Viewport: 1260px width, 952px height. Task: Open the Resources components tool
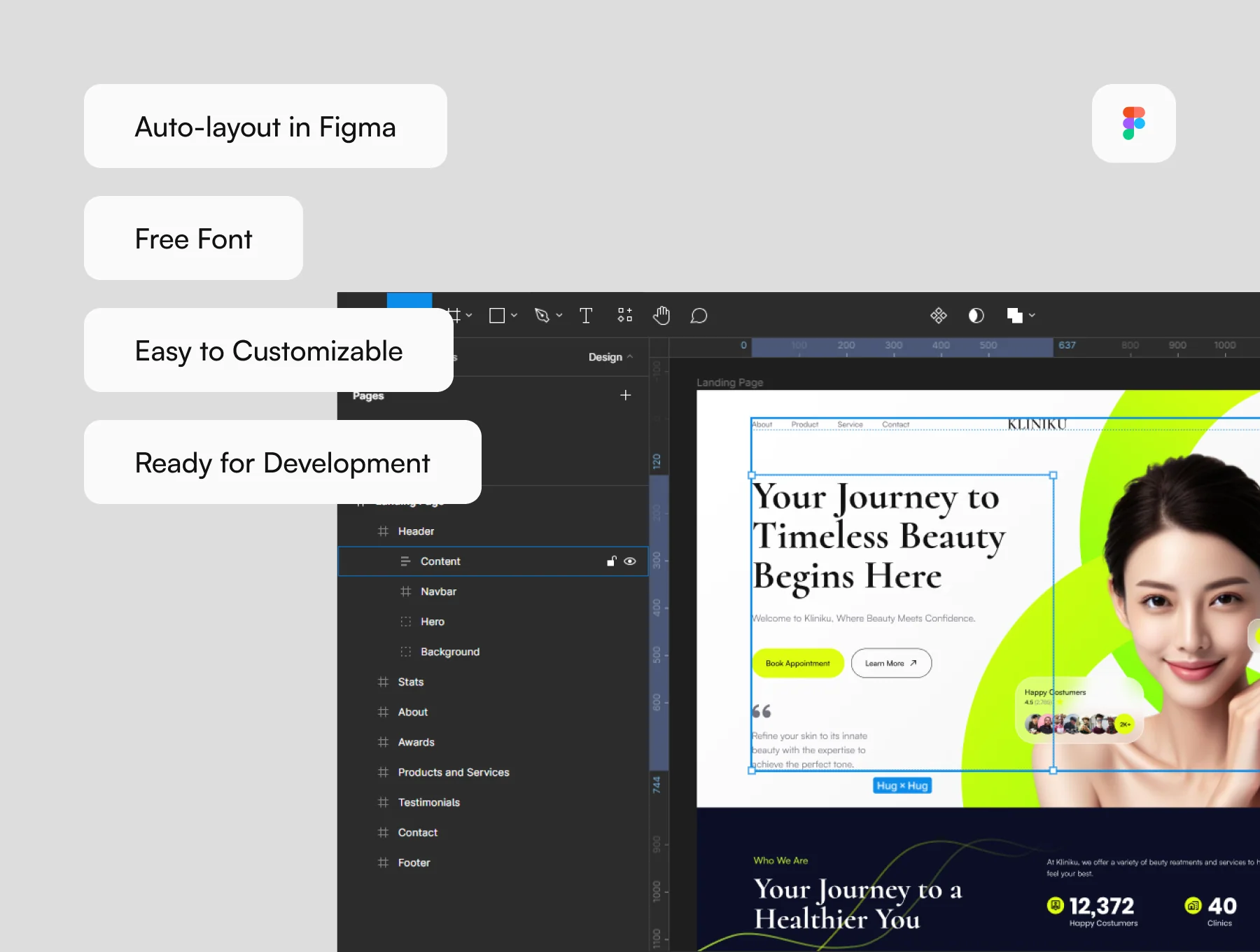click(625, 316)
